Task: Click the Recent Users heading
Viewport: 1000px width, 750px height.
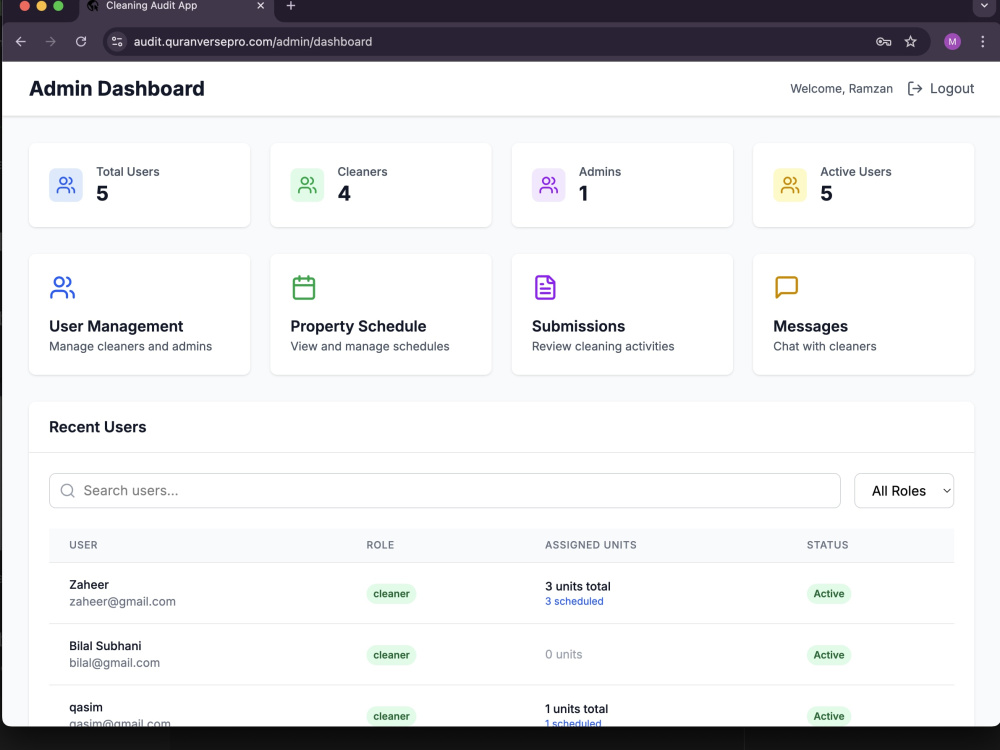Action: coord(98,427)
